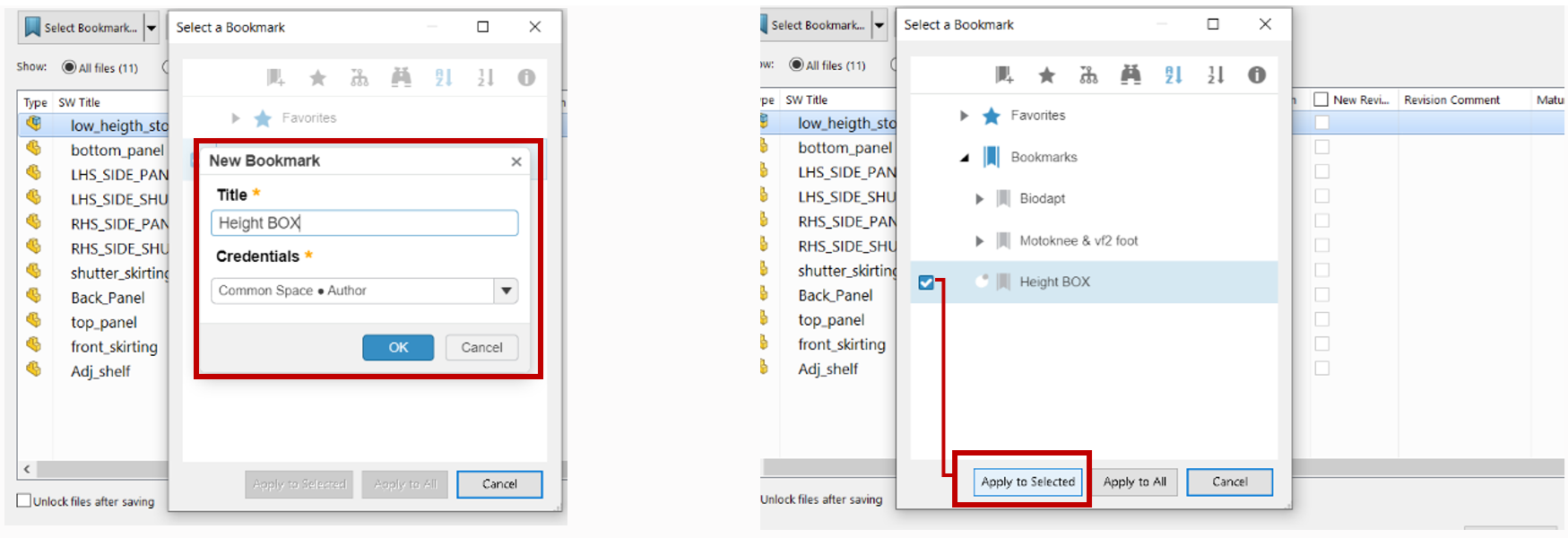This screenshot has height=538, width=1568.
Task: Expand the Biodapt bookmark node
Action: click(980, 199)
